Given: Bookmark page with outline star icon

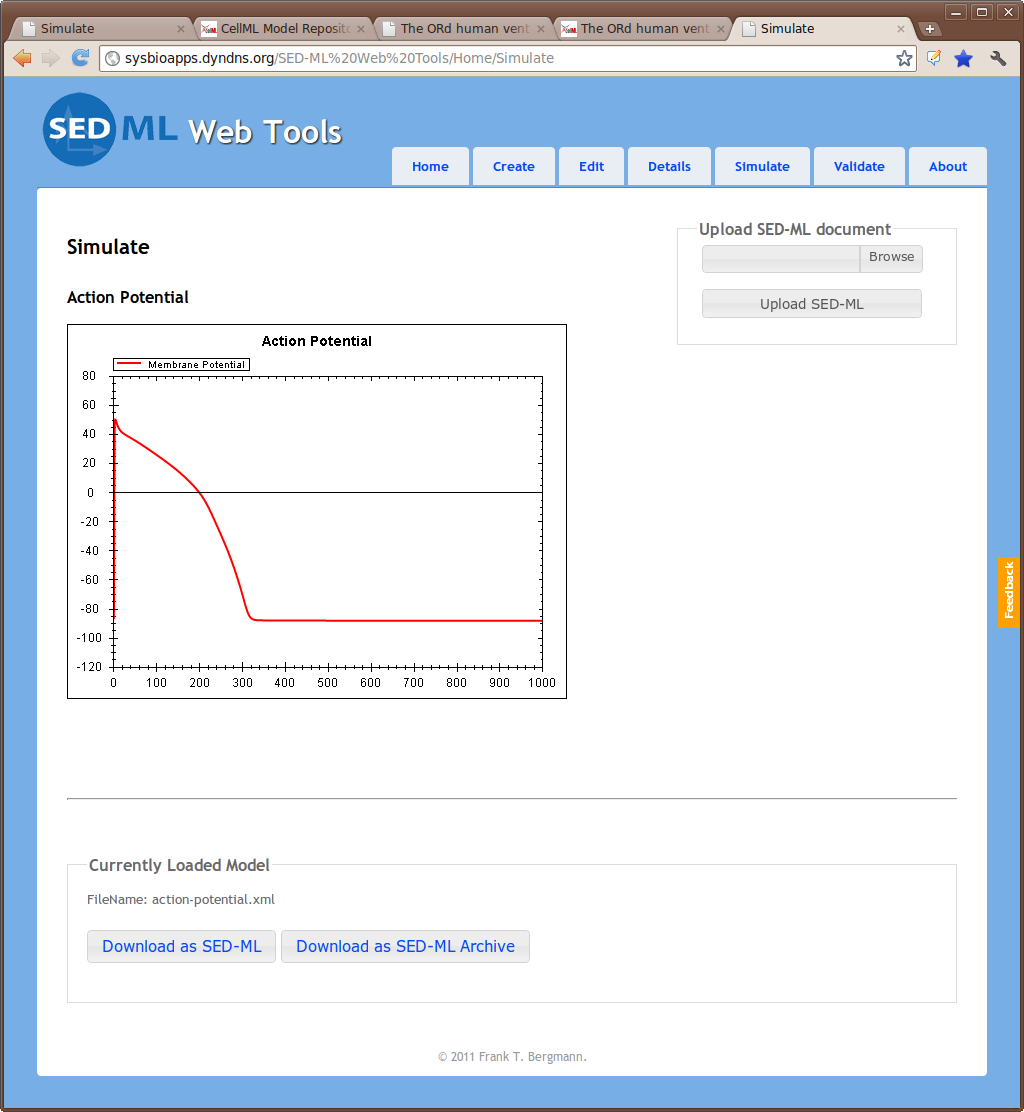Looking at the screenshot, I should (x=904, y=58).
